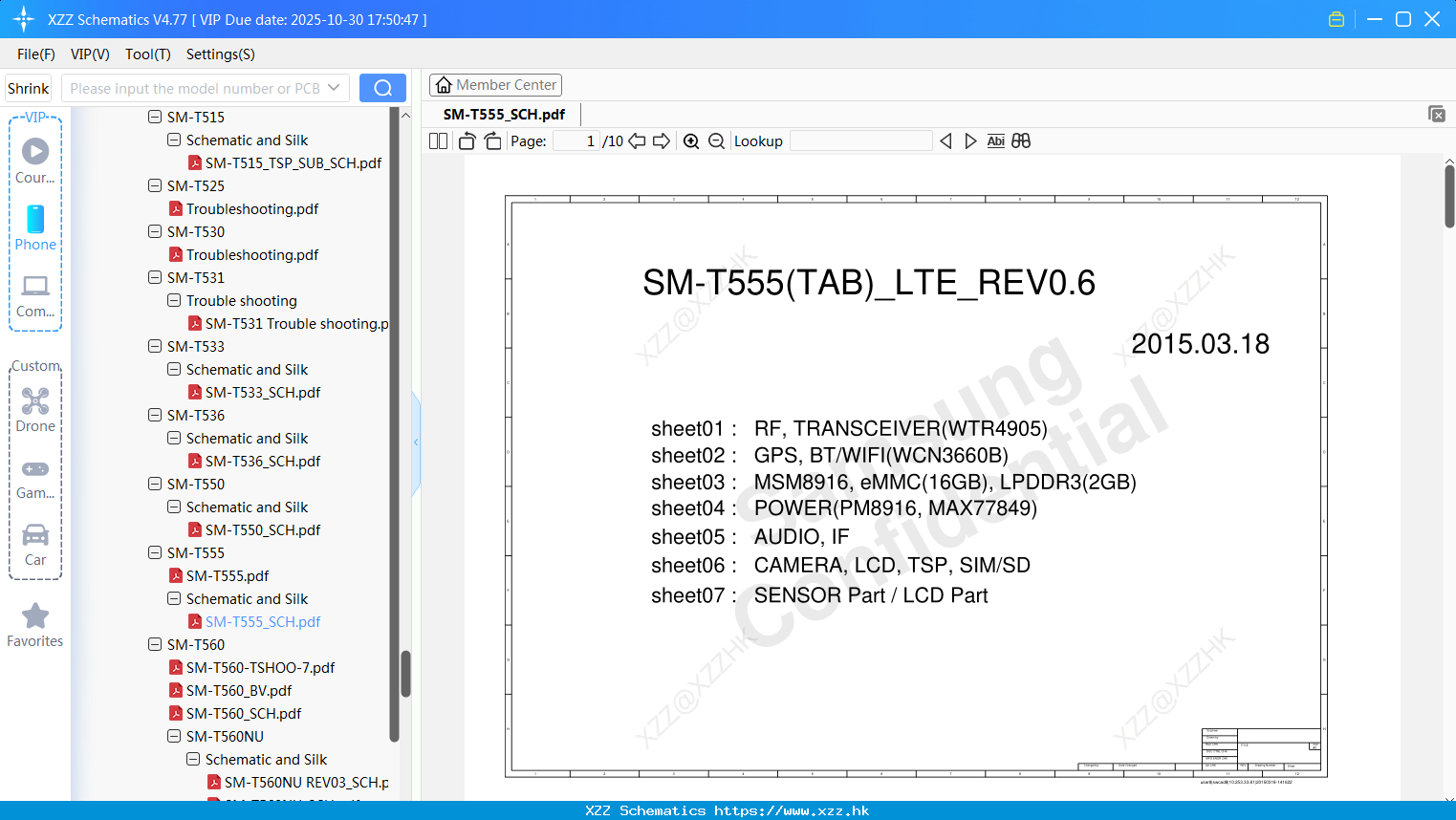This screenshot has width=1456, height=820.
Task: Go to next page arrow
Action: pyautogui.click(x=662, y=140)
